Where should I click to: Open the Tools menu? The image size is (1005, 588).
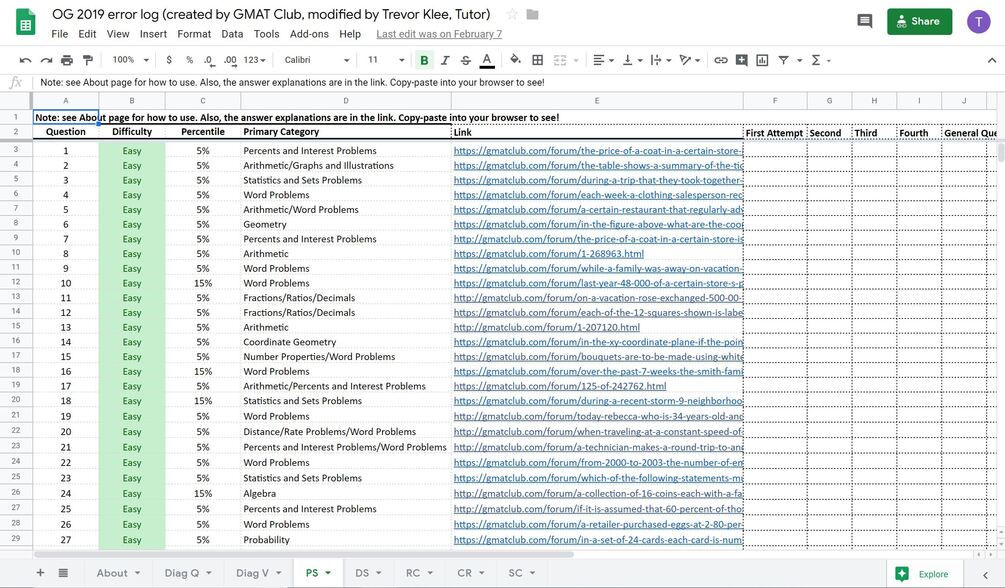pyautogui.click(x=267, y=34)
